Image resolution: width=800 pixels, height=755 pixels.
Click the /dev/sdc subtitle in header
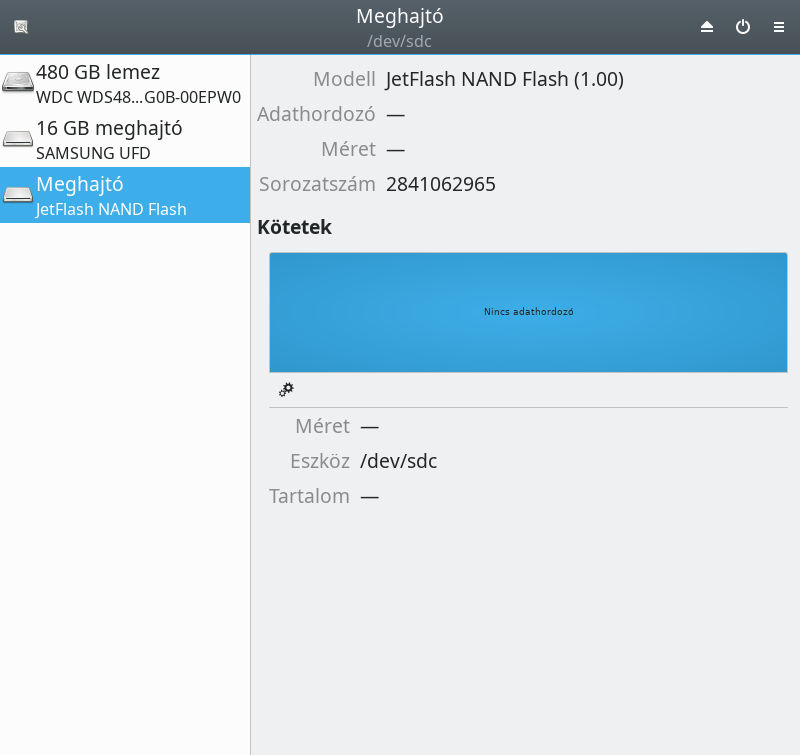[x=399, y=41]
